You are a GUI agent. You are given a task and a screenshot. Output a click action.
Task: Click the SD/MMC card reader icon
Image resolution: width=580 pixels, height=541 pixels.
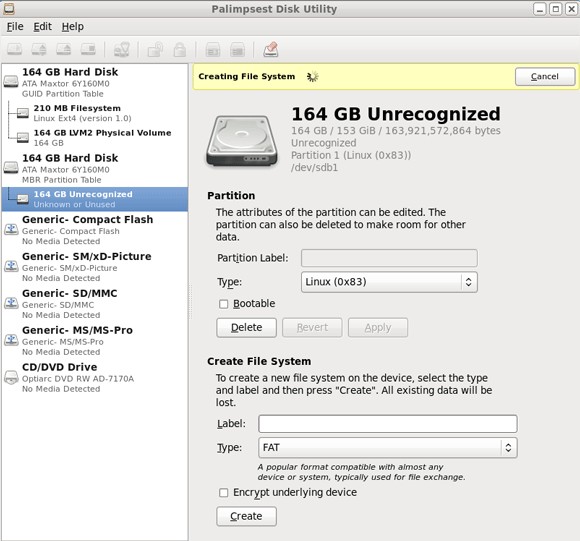(11, 303)
